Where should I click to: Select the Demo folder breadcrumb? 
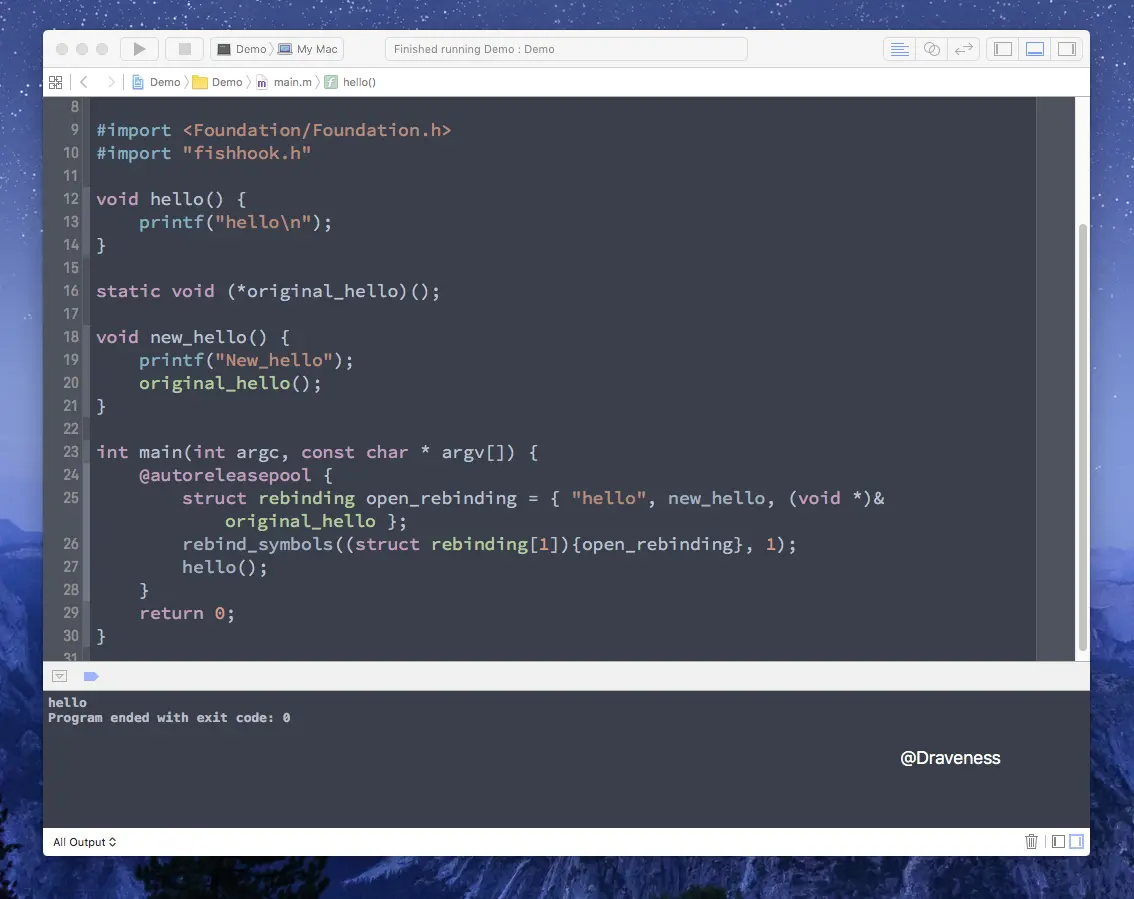coord(218,82)
